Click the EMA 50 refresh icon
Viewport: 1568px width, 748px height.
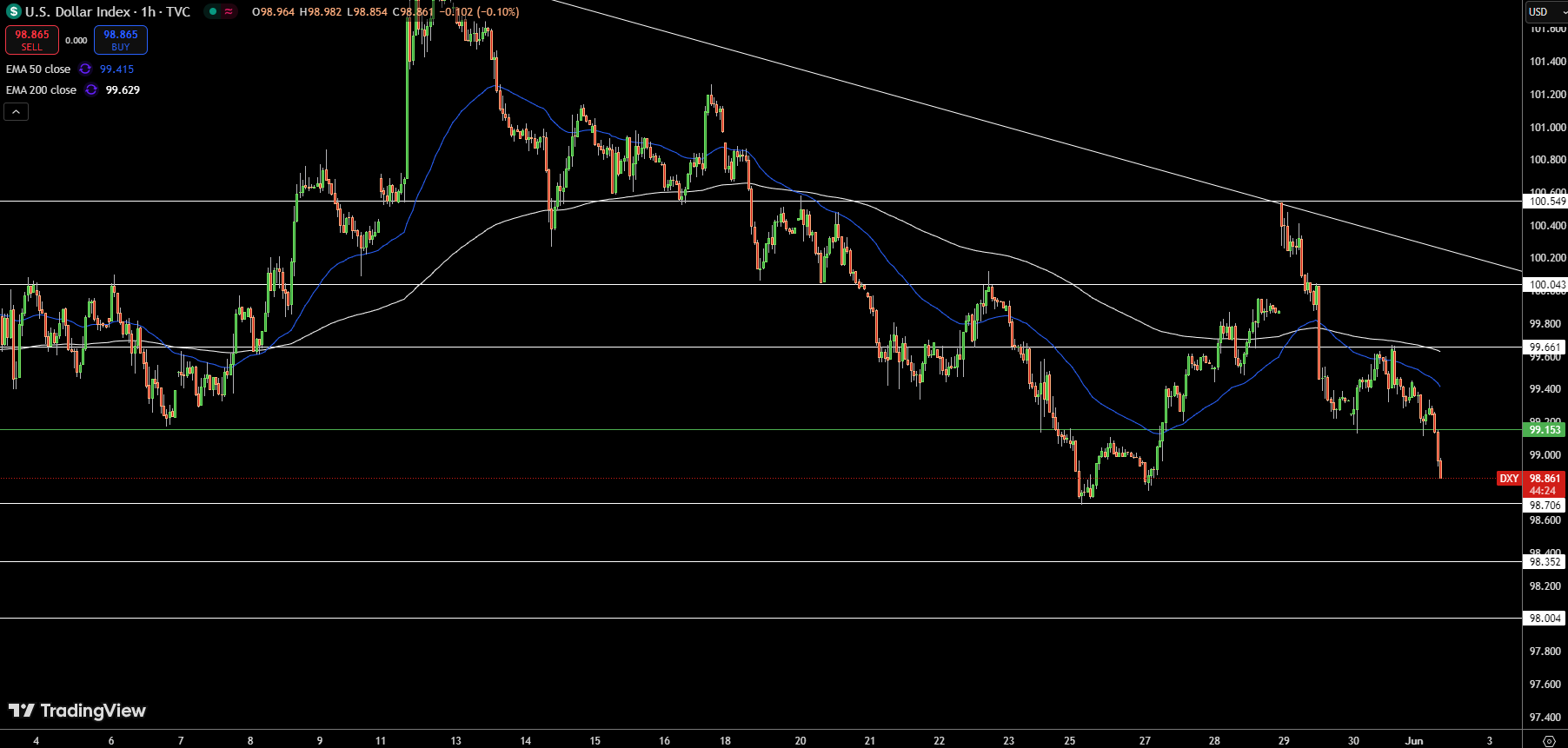(x=85, y=70)
